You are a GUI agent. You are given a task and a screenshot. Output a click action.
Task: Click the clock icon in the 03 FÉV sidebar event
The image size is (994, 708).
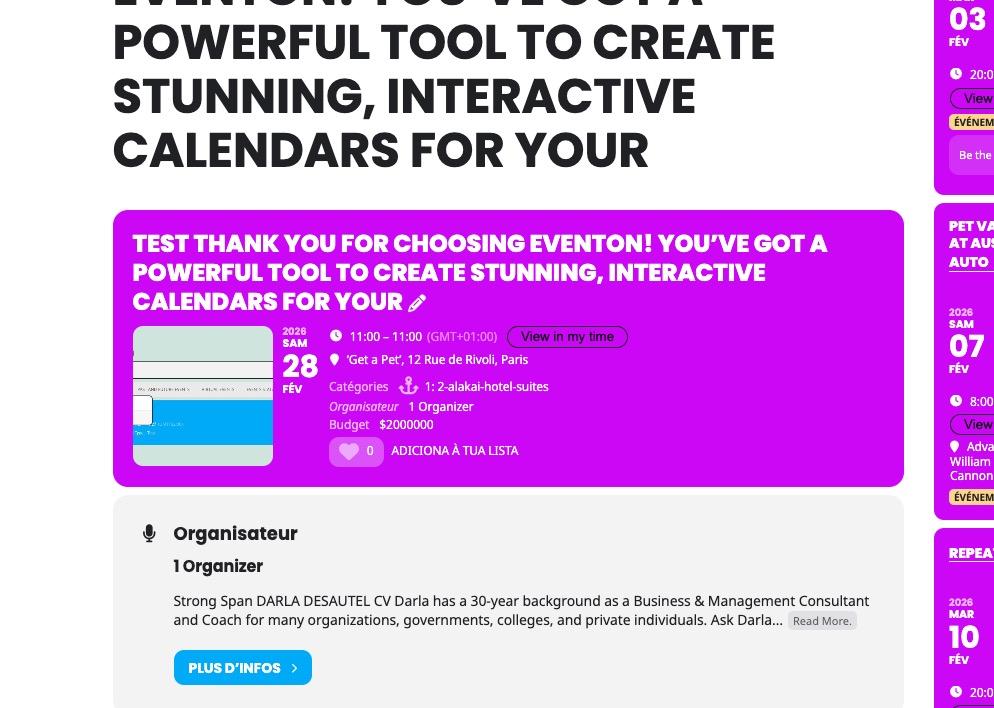(956, 74)
